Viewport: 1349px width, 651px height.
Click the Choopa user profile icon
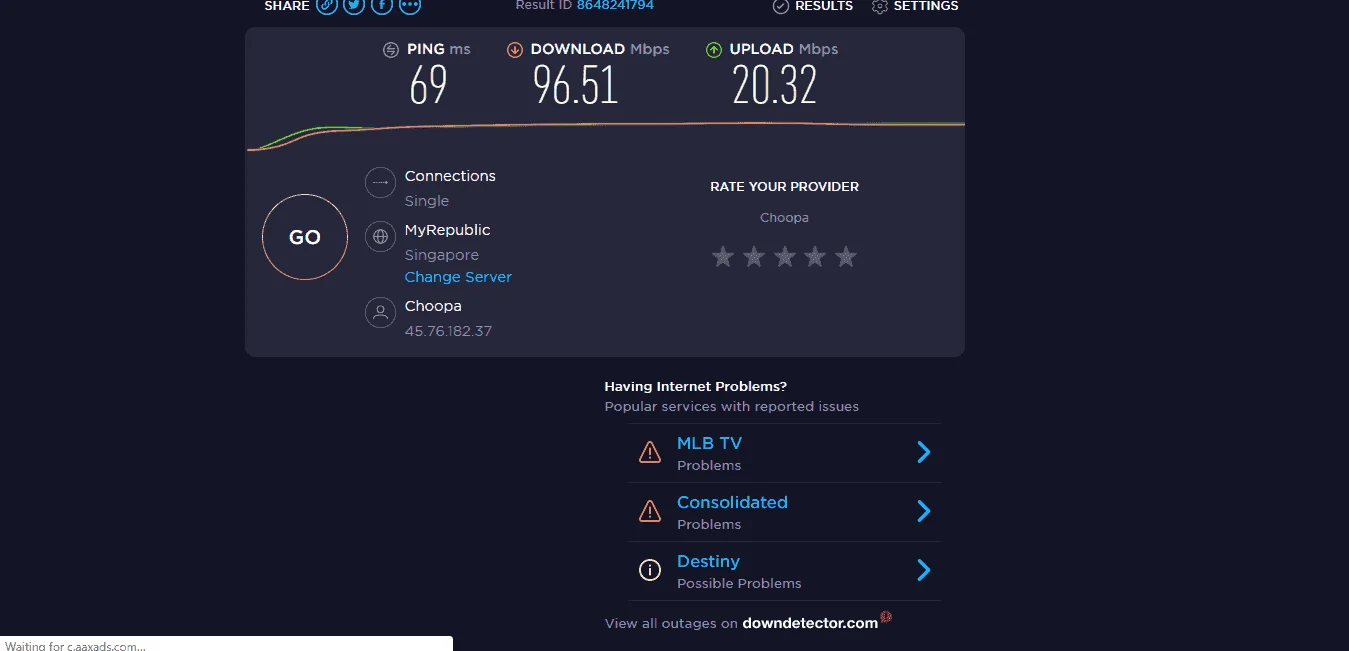[x=380, y=313]
